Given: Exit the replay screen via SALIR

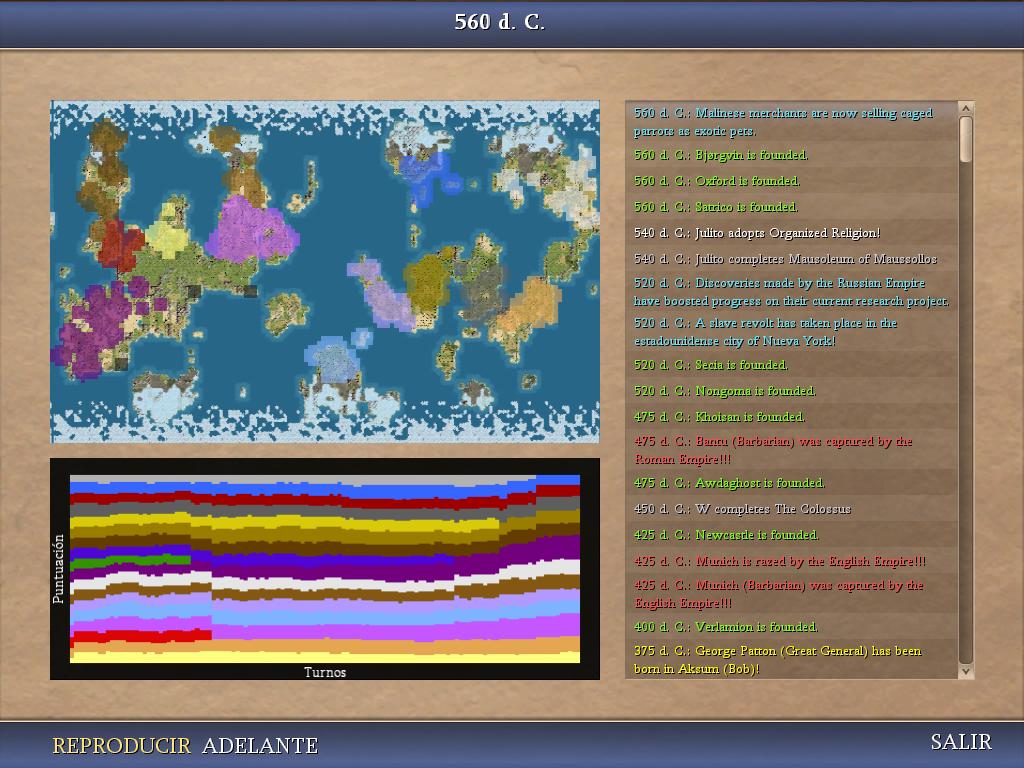Looking at the screenshot, I should pos(960,742).
